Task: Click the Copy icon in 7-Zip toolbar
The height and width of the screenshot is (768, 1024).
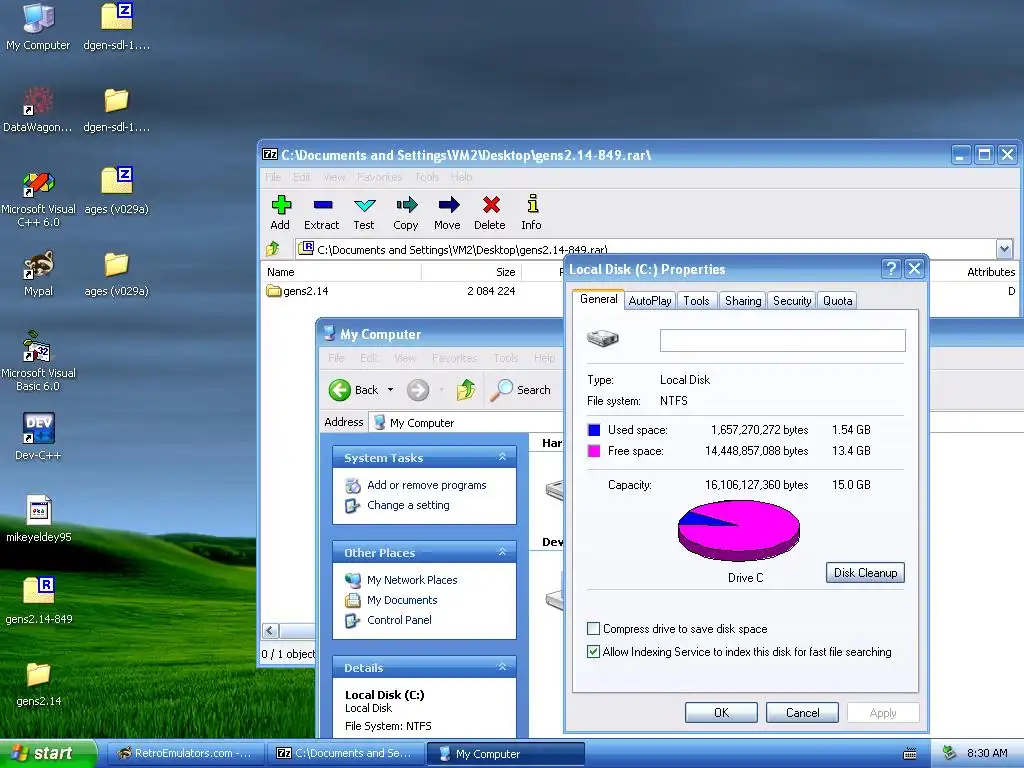Action: click(x=406, y=213)
